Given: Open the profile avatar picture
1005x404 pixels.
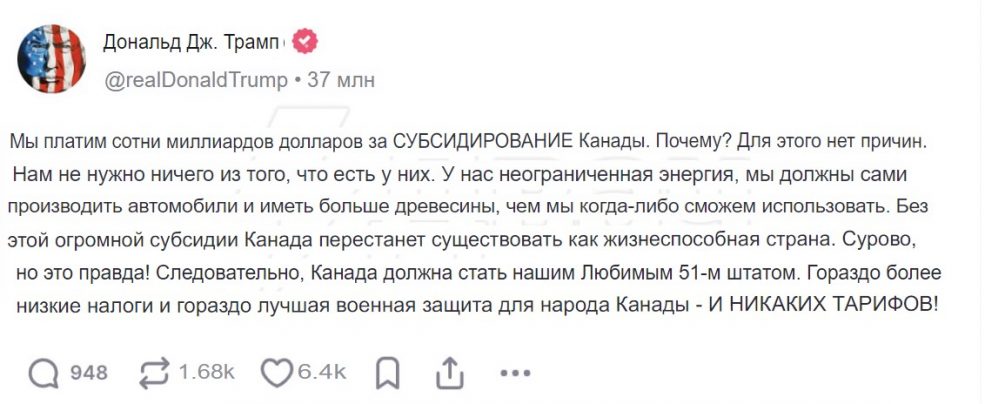Looking at the screenshot, I should pyautogui.click(x=51, y=60).
